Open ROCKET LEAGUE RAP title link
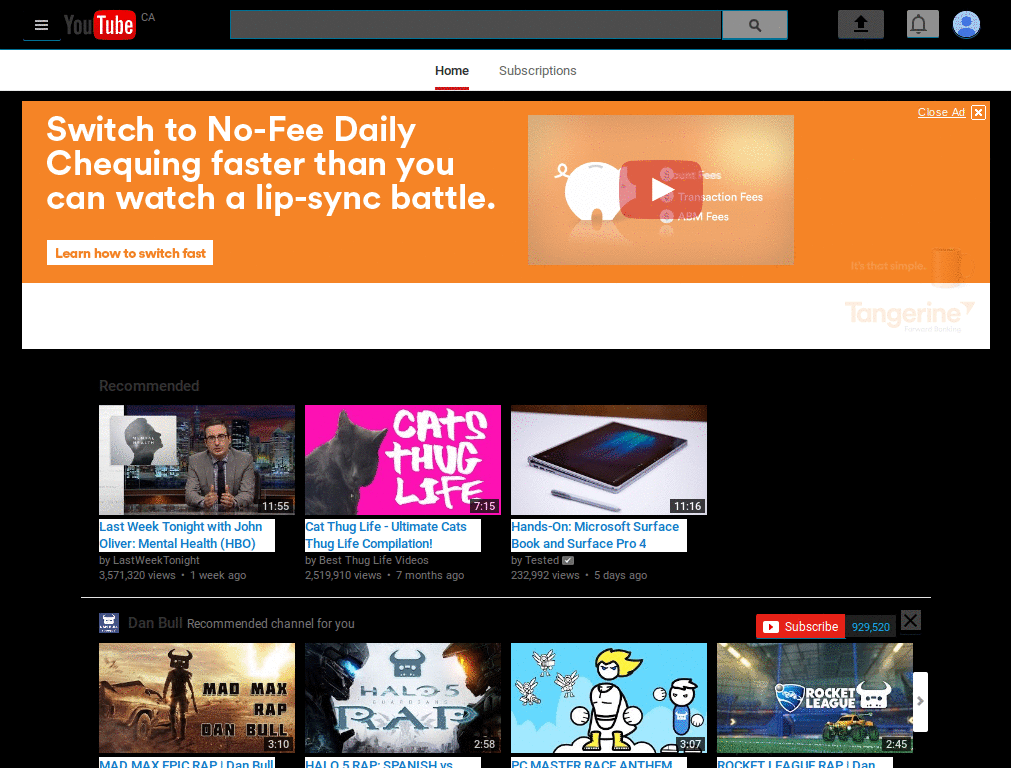The width and height of the screenshot is (1024, 768). 796,763
